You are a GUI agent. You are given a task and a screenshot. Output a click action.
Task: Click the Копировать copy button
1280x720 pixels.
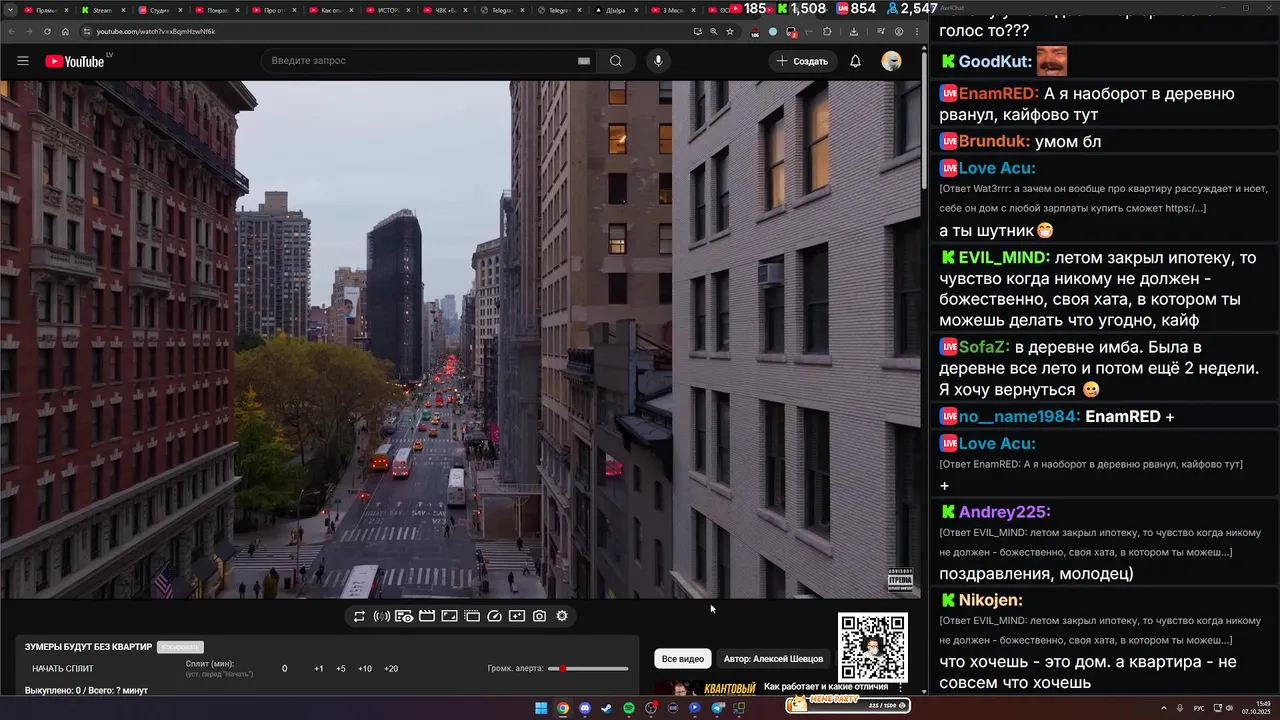click(179, 647)
